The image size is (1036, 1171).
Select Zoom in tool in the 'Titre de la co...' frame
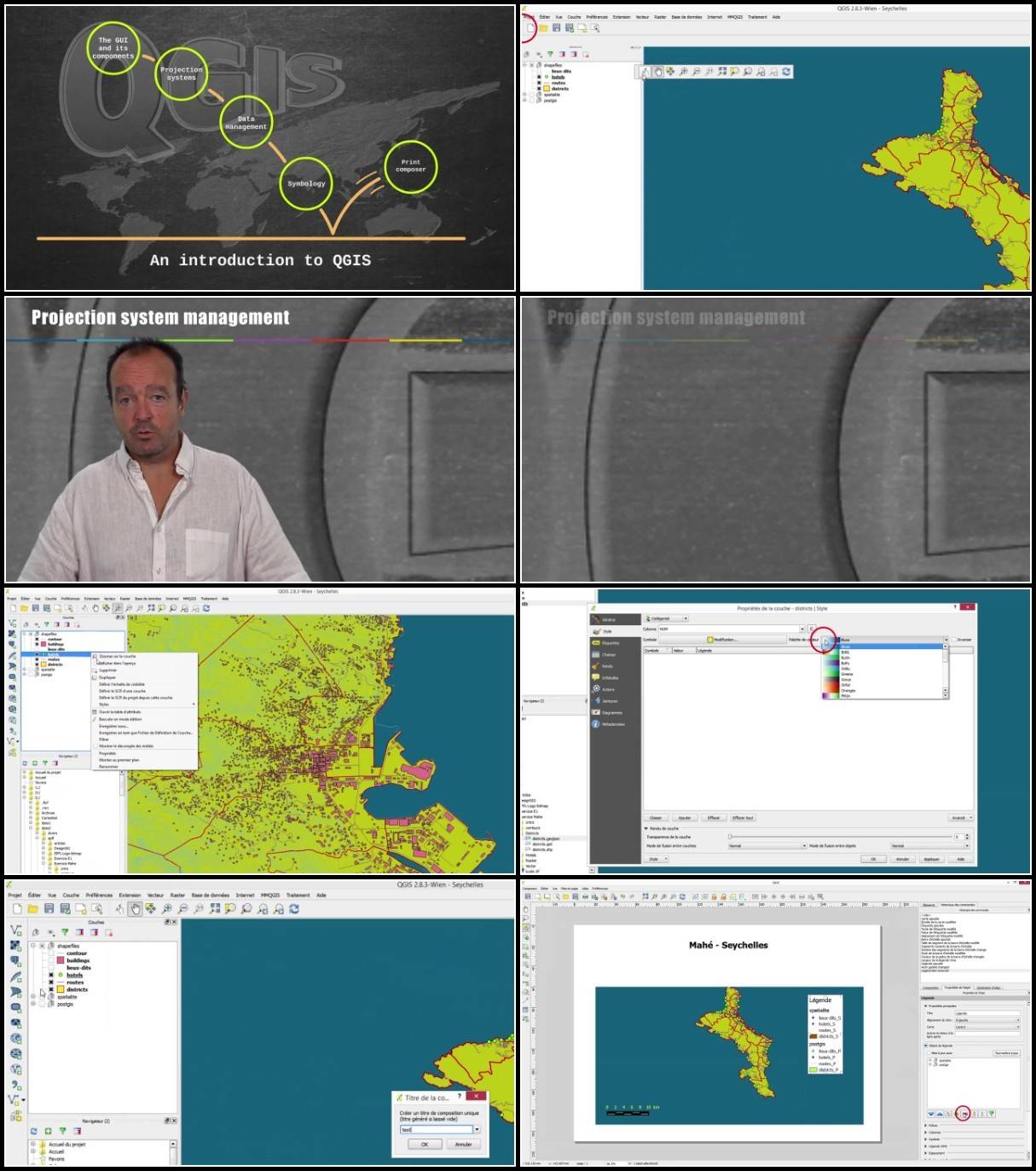click(167, 909)
